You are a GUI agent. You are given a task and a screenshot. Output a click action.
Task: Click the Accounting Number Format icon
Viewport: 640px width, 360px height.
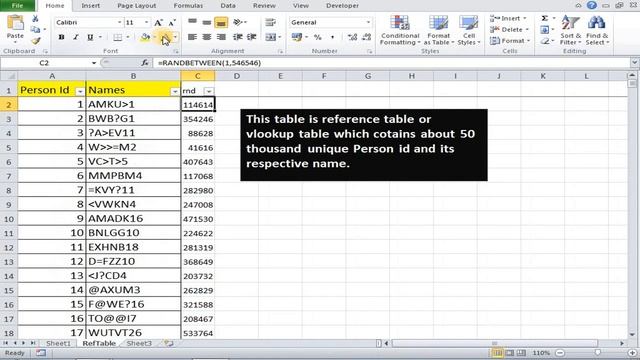click(x=297, y=37)
